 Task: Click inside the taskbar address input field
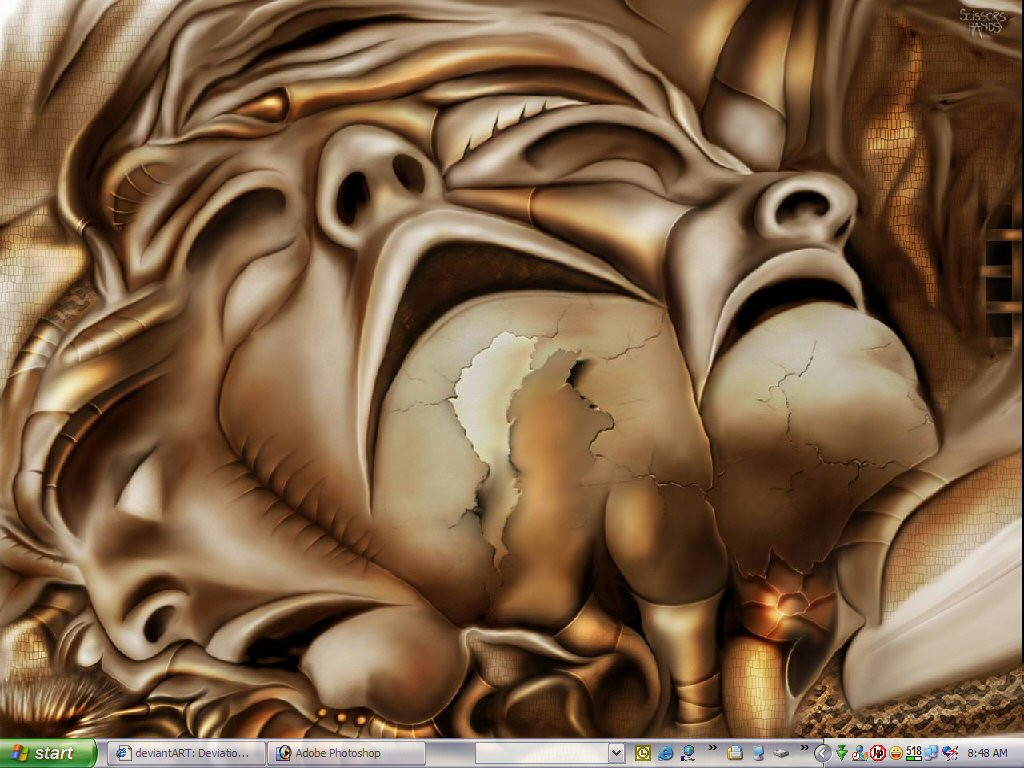(541, 753)
